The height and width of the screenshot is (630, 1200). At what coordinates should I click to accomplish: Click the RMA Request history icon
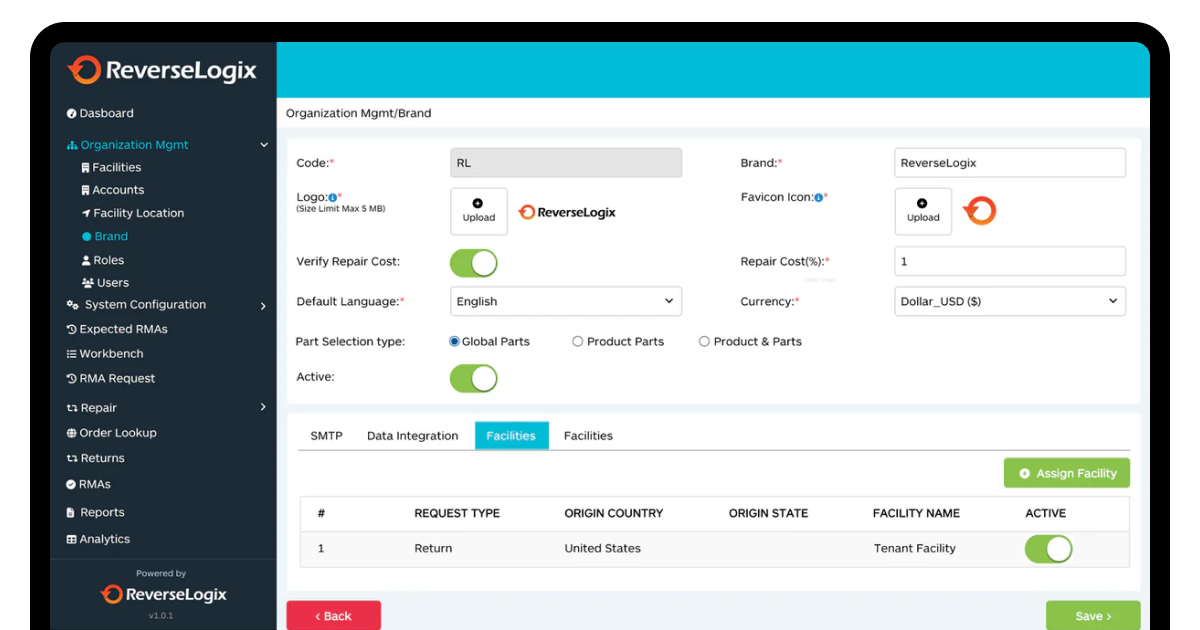coord(72,379)
